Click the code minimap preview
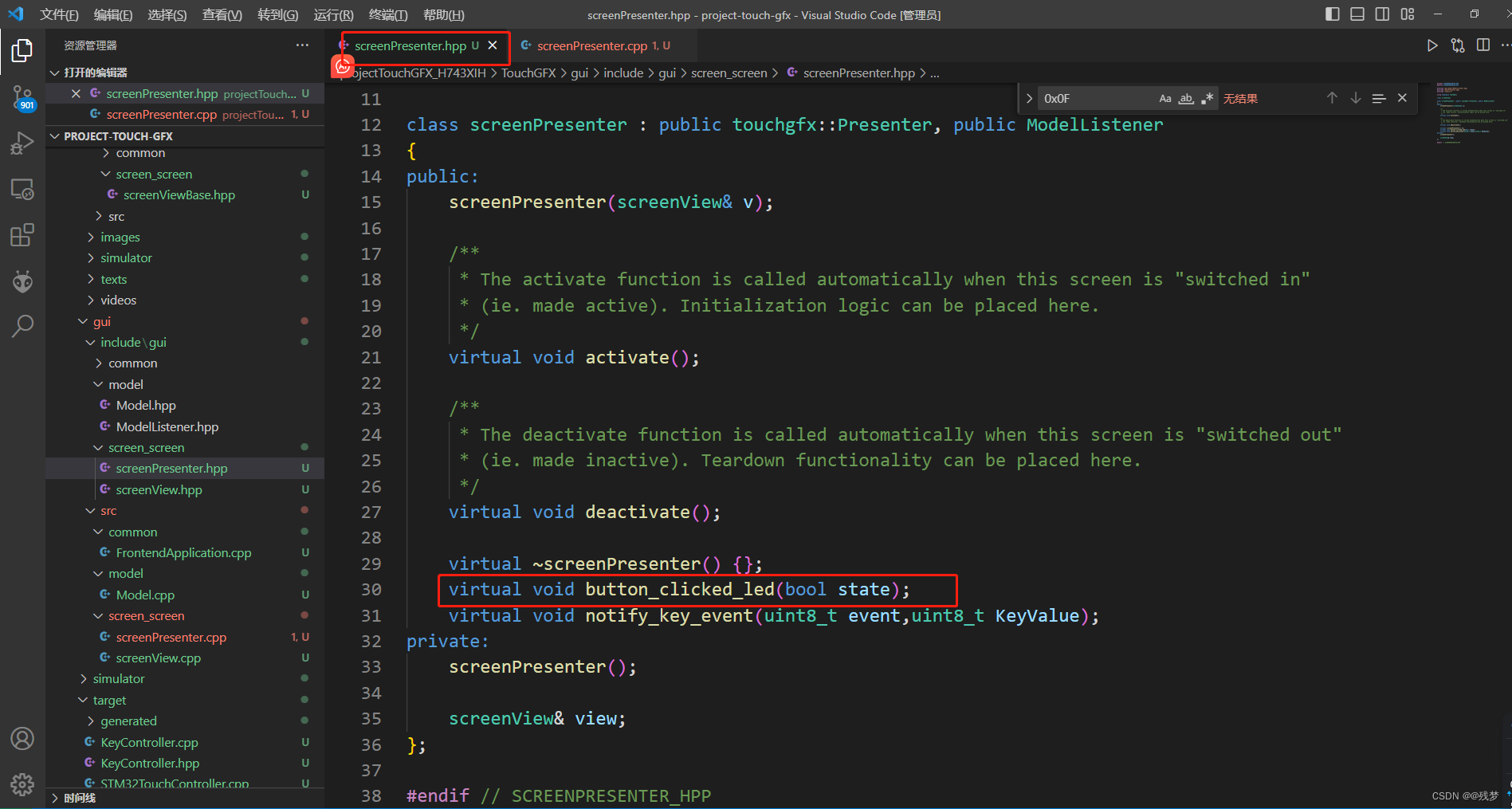This screenshot has width=1512, height=809. point(1473,112)
